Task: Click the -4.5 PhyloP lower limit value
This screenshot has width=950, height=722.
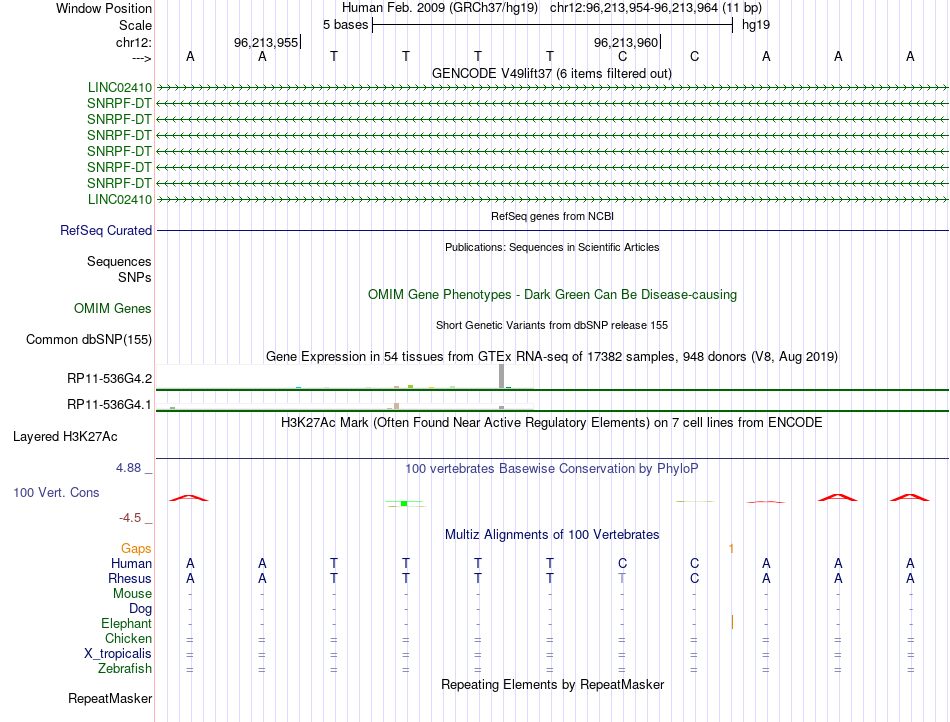Action: [130, 517]
